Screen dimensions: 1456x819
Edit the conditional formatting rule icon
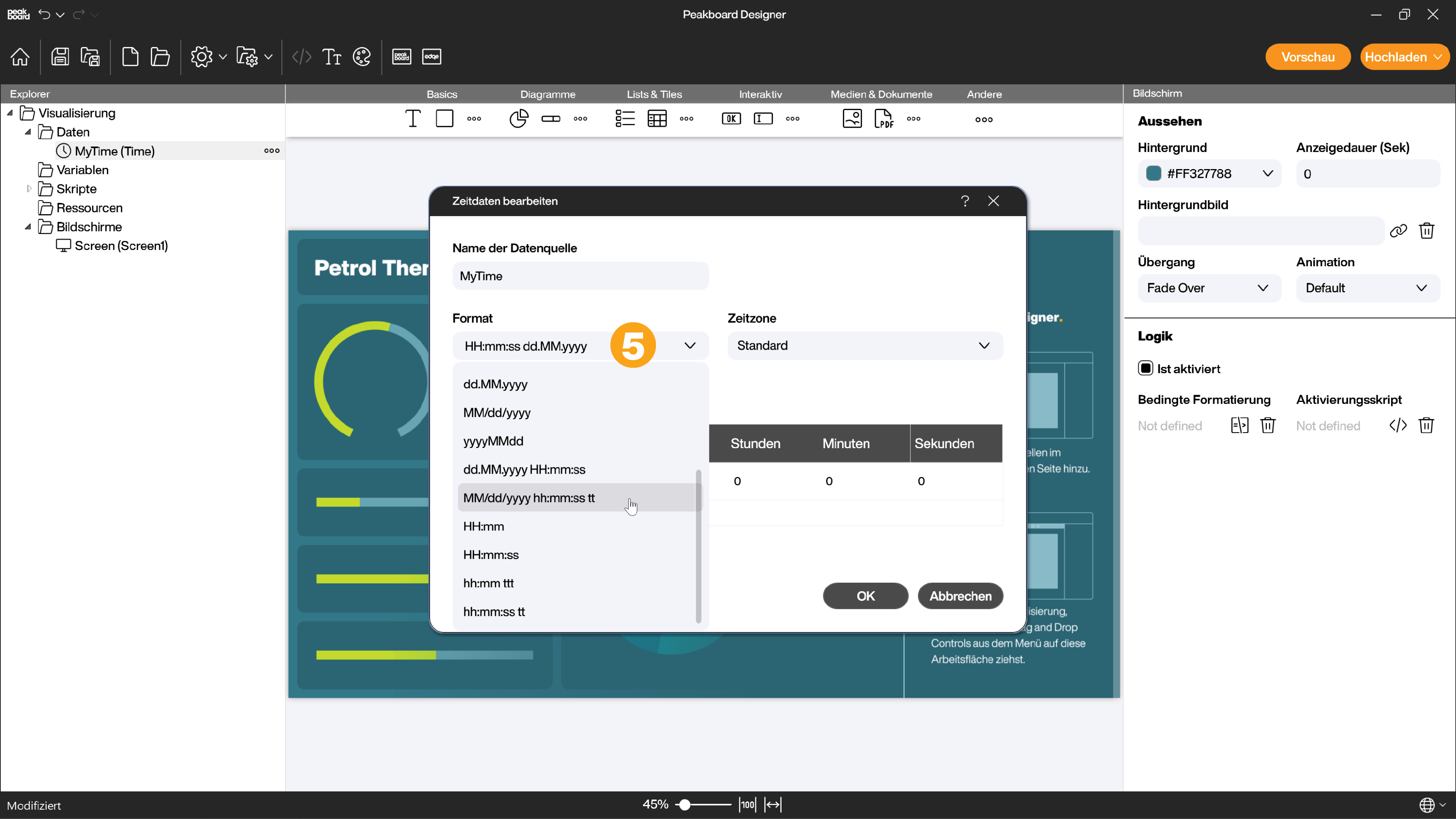(1239, 425)
